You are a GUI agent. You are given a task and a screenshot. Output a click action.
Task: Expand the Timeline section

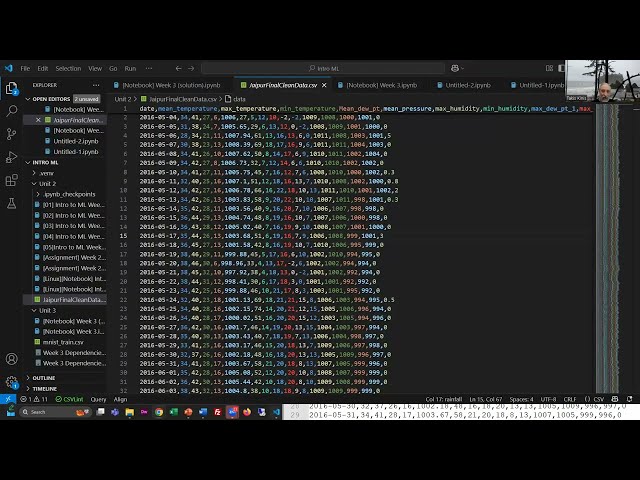[28, 389]
